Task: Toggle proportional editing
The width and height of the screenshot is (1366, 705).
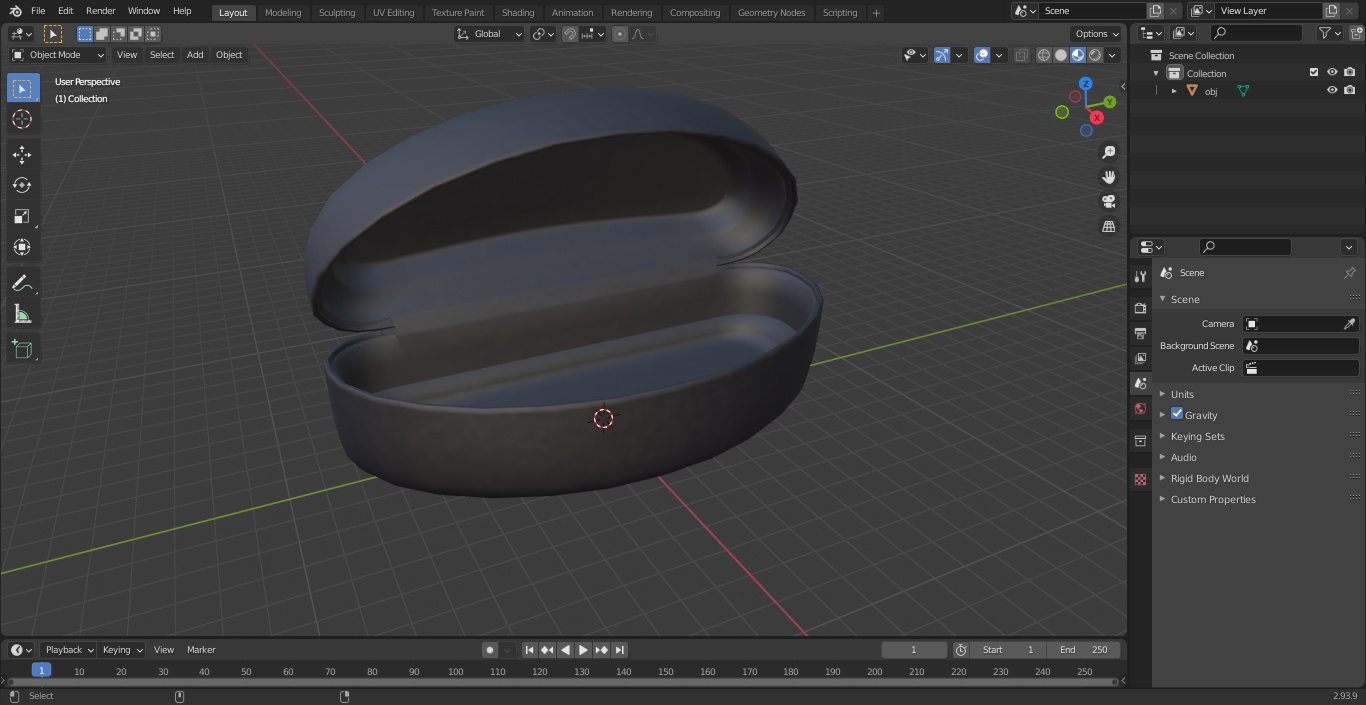Action: 620,34
